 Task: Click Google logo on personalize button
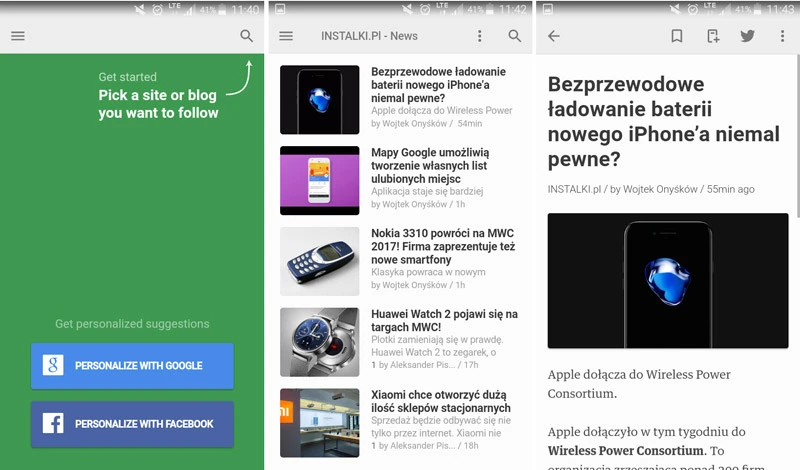pyautogui.click(x=53, y=365)
